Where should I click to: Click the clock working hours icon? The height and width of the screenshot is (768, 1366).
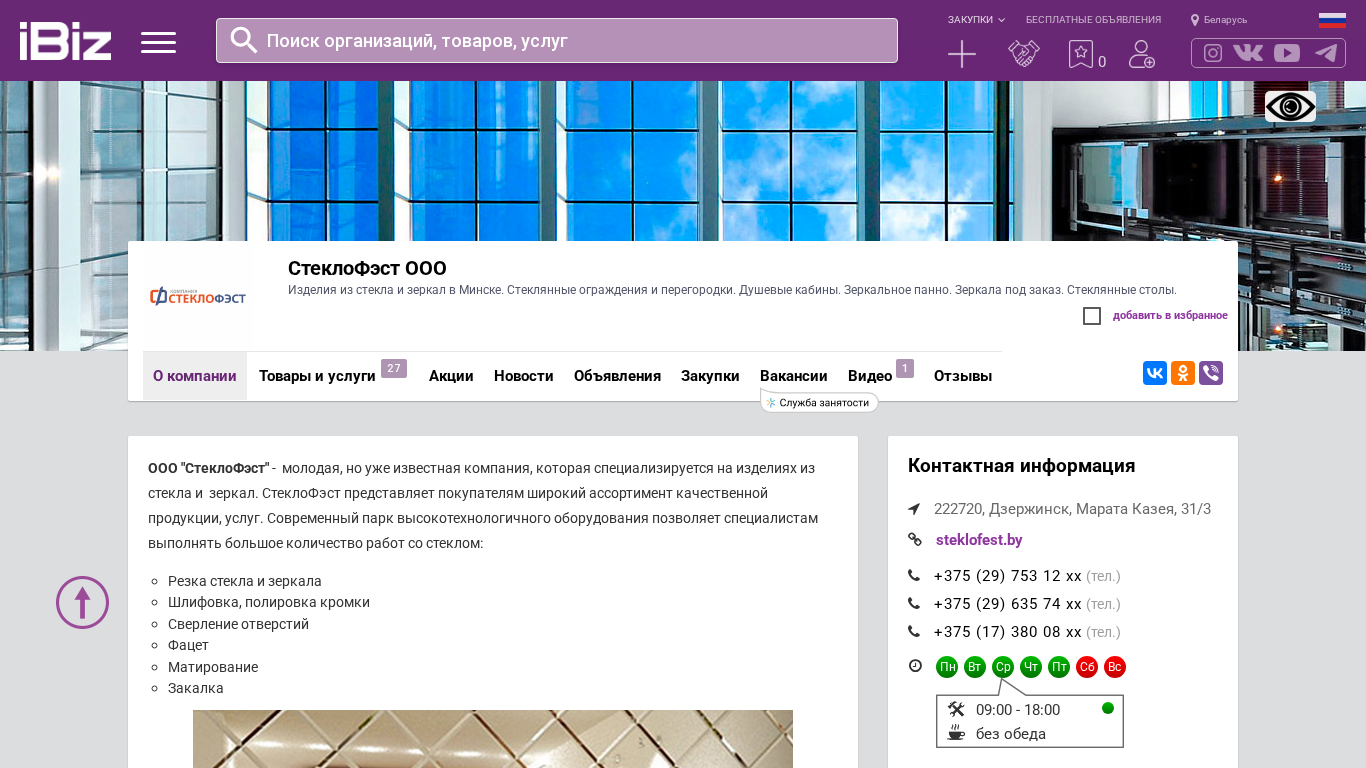click(915, 666)
